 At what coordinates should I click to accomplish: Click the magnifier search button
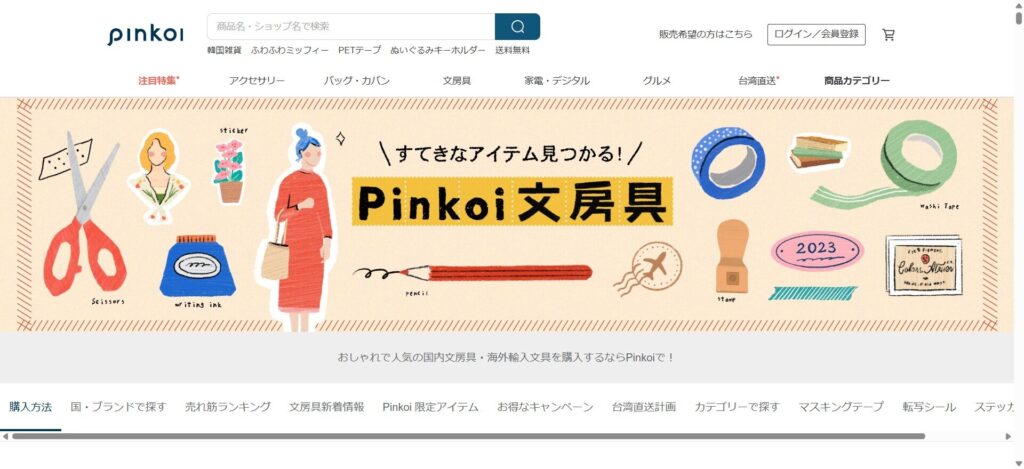pos(517,27)
